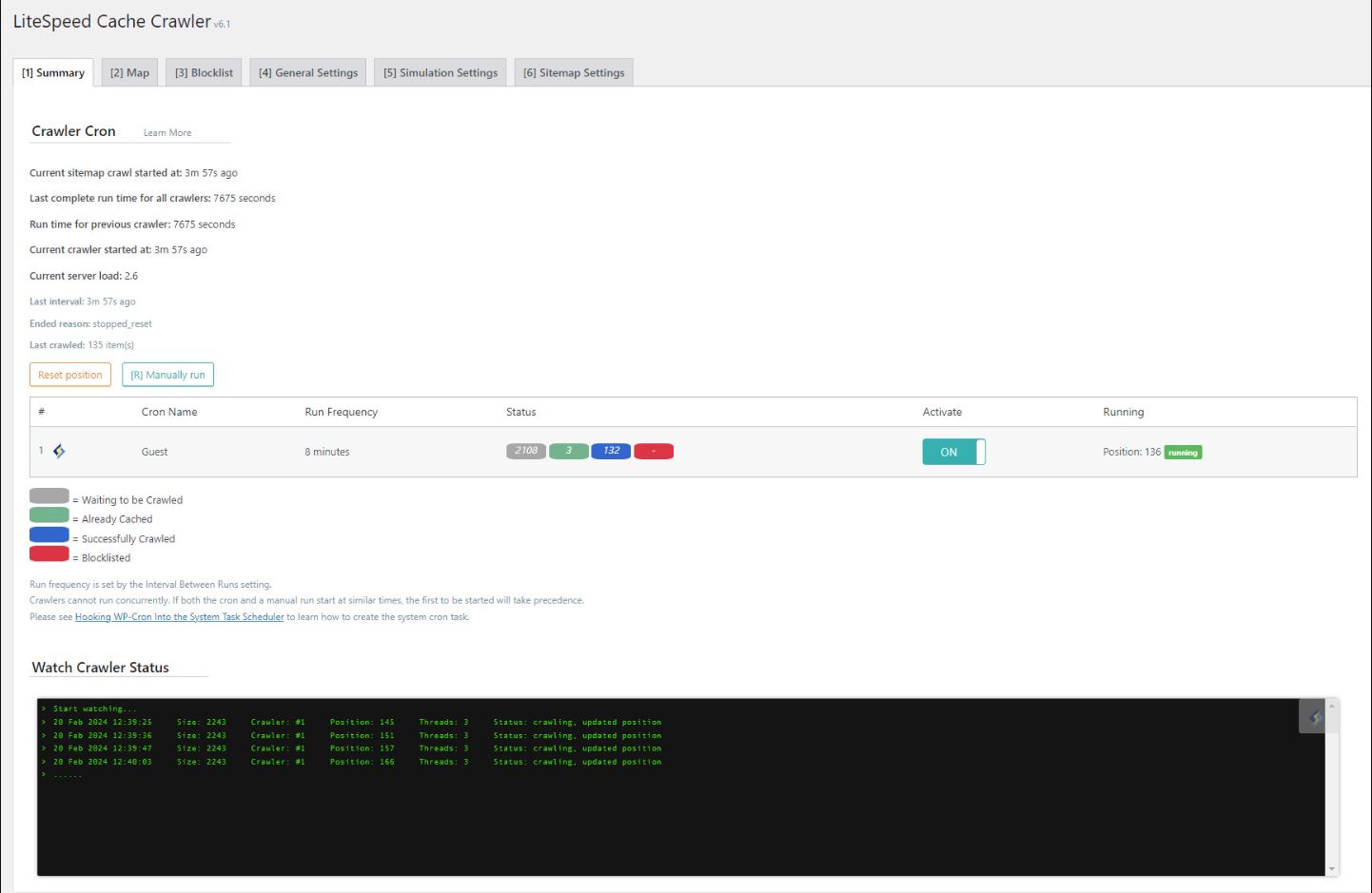Click the Manually run button

(167, 375)
